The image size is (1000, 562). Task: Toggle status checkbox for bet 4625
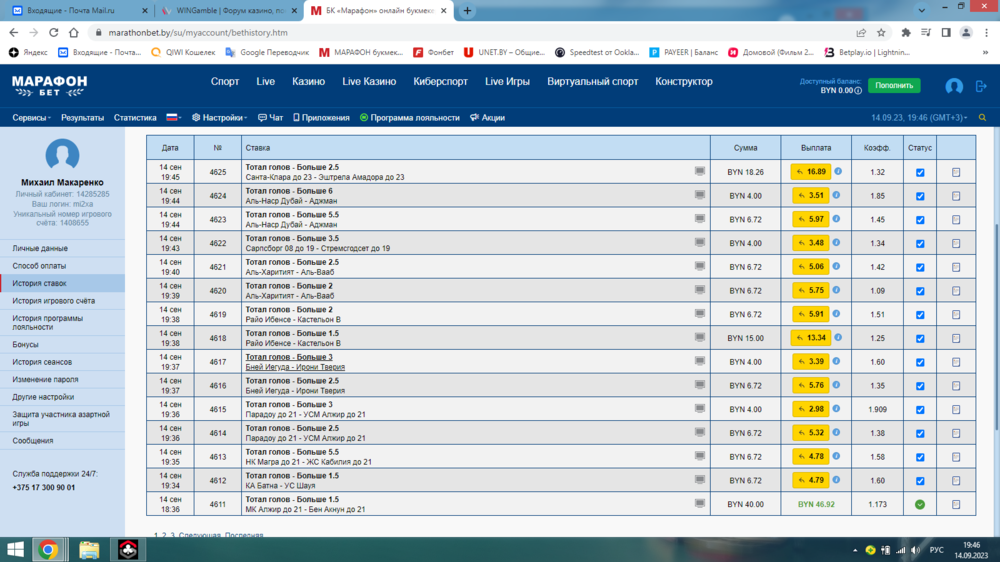pyautogui.click(x=920, y=172)
